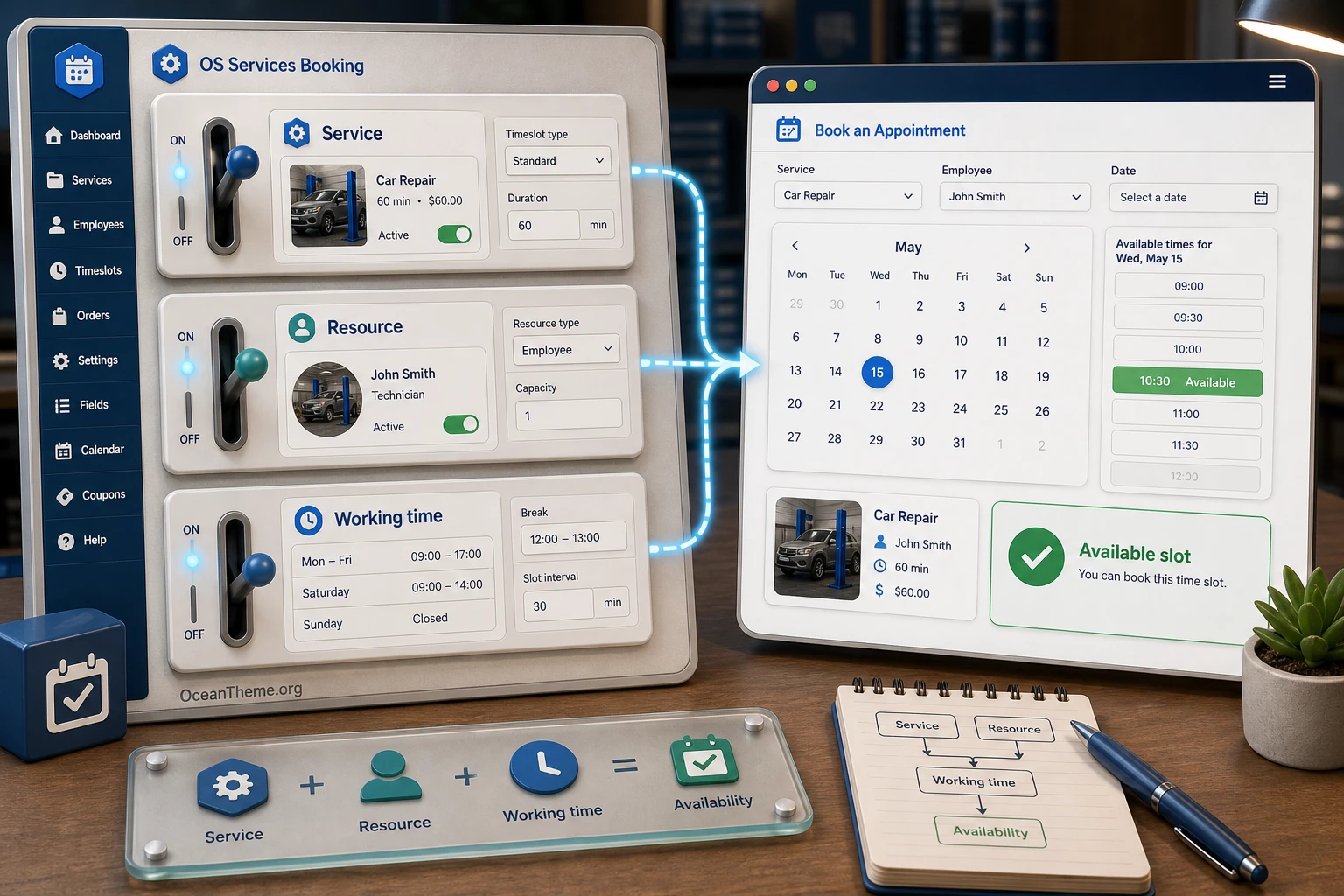This screenshot has width=1344, height=896.
Task: Select May 15 in the calendar
Action: (877, 372)
